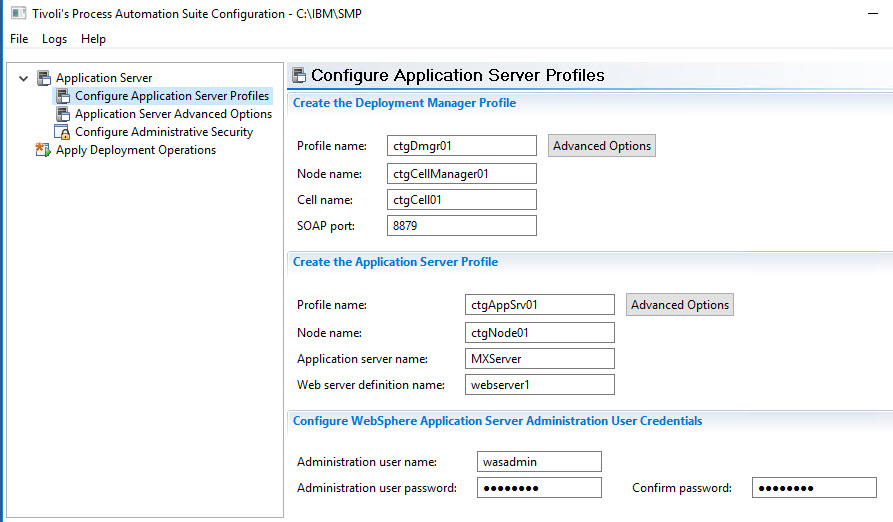Click the SOAP port label
Viewport: 893px width, 522px height.
point(326,226)
